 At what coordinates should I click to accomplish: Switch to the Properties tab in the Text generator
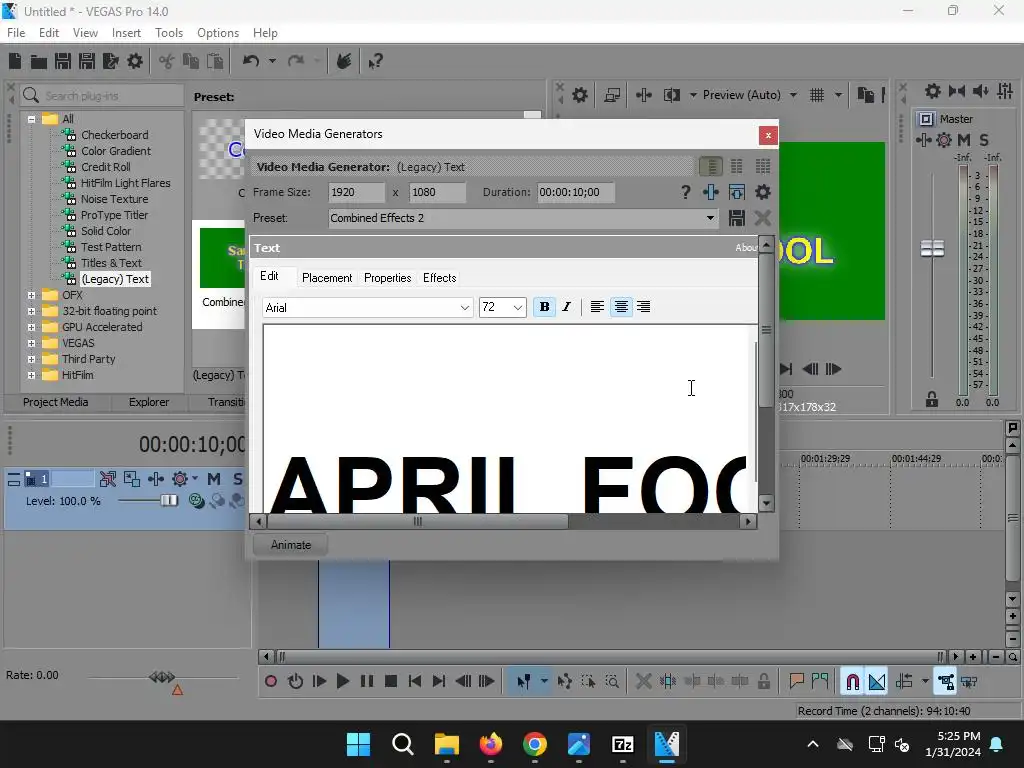[x=387, y=278]
